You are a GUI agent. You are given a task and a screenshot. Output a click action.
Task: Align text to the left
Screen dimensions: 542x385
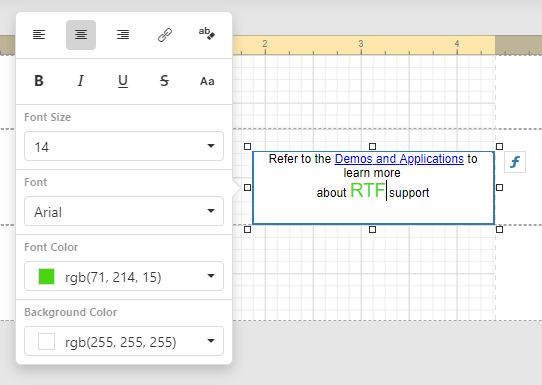point(39,35)
